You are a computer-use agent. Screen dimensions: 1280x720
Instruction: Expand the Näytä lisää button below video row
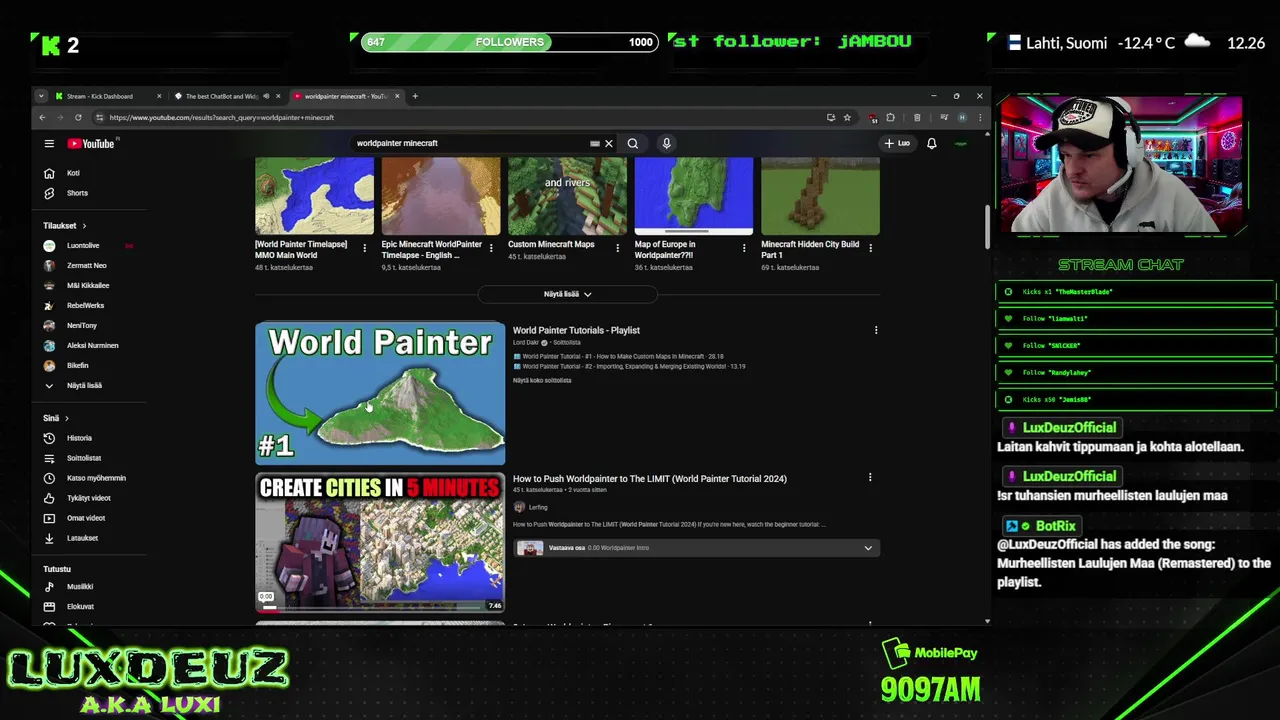[567, 294]
